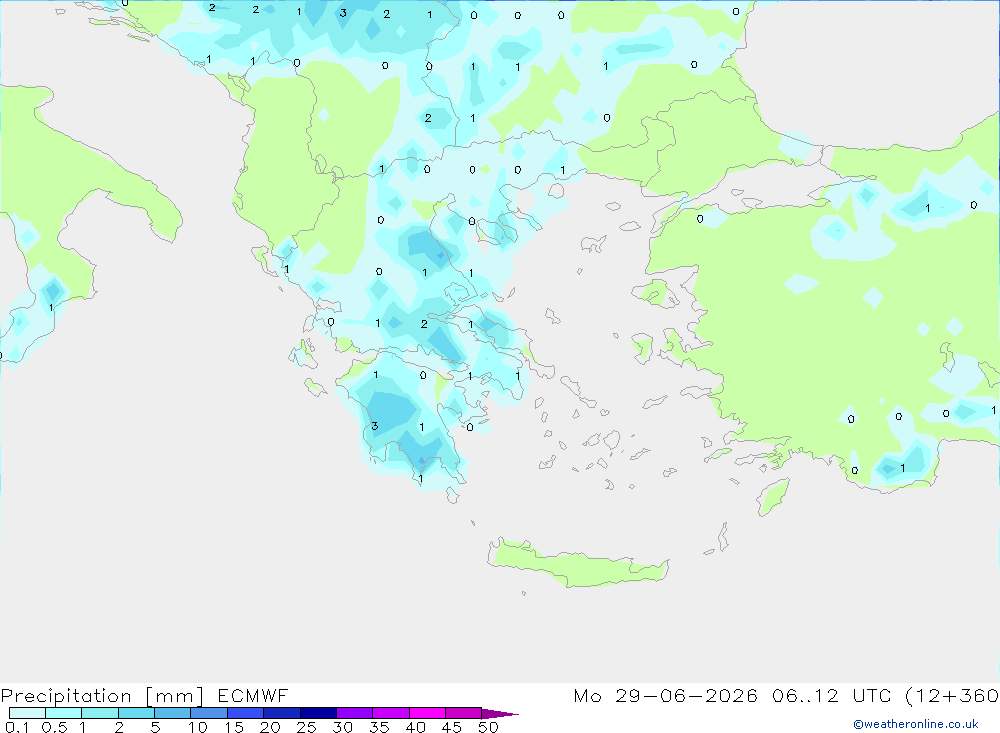Select the 45–50 mm legend color swatch
The height and width of the screenshot is (733, 1000).
pyautogui.click(x=463, y=713)
